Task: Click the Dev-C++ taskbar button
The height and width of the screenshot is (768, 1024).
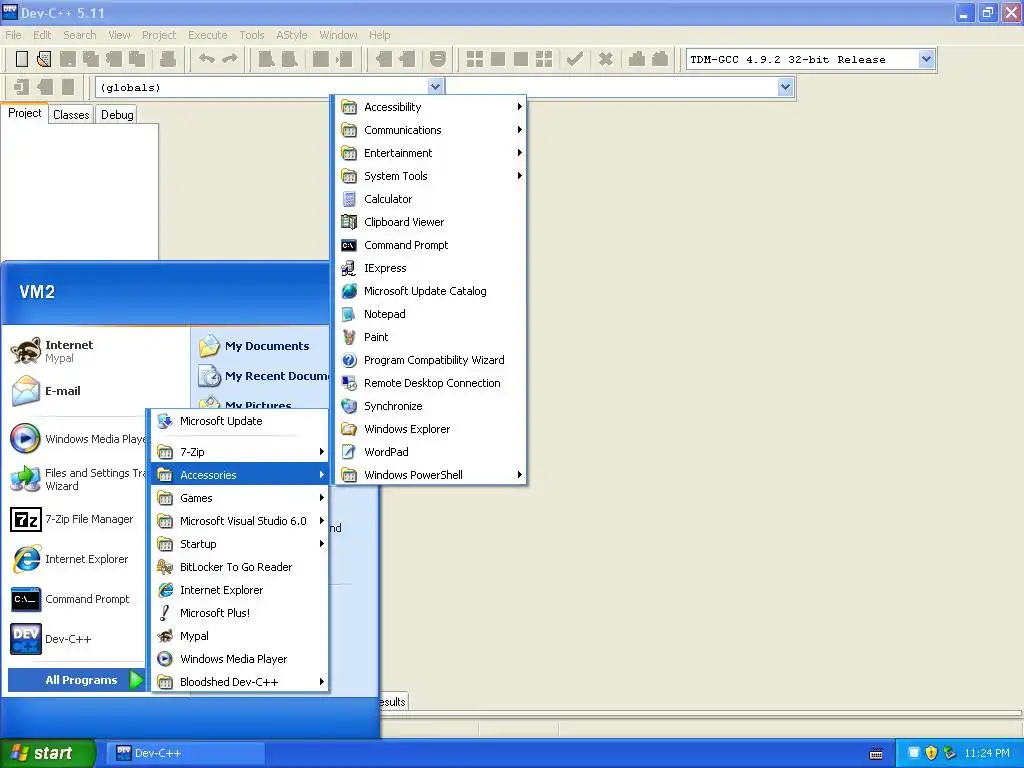Action: (187, 753)
